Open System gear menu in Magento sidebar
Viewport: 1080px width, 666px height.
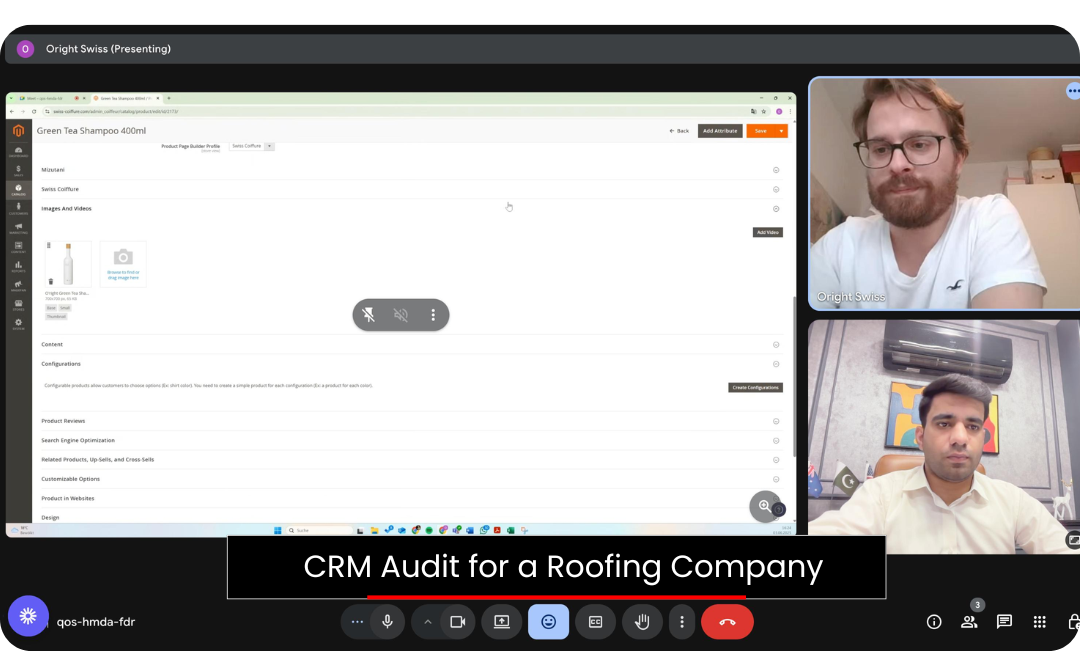click(x=19, y=324)
